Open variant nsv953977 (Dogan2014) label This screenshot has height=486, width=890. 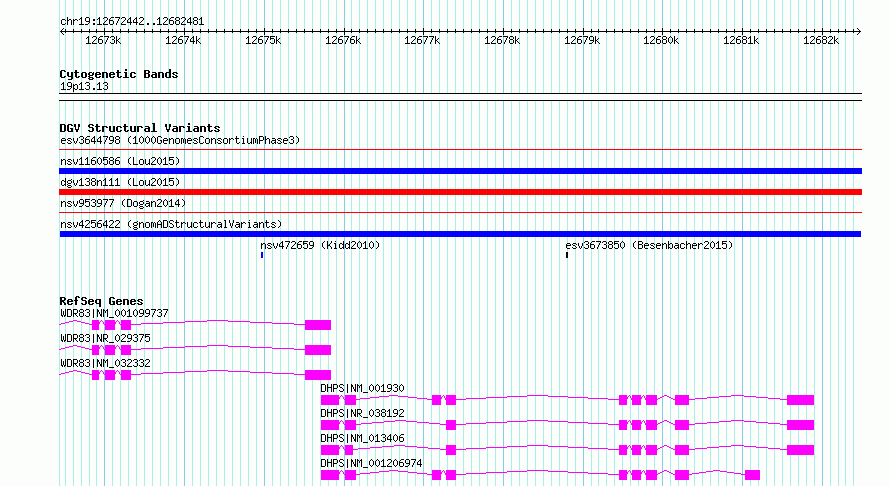tap(123, 203)
